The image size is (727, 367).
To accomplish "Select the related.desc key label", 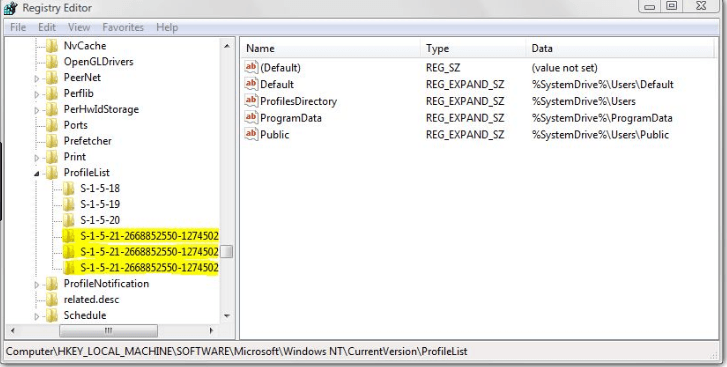I will [x=91, y=299].
